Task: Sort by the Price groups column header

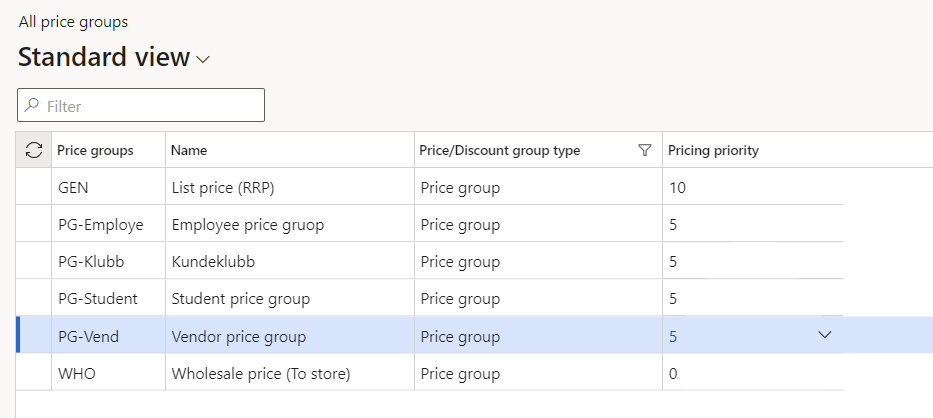Action: pyautogui.click(x=95, y=150)
